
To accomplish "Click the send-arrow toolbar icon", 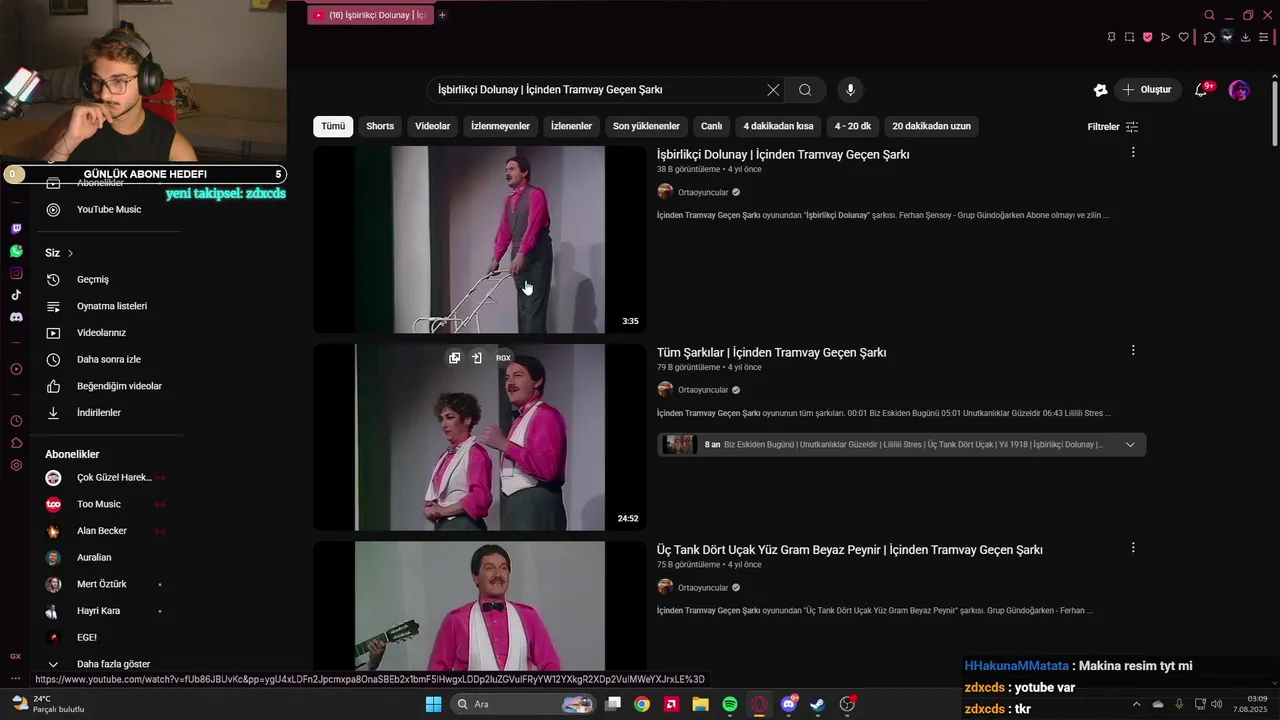I will pos(1165,37).
